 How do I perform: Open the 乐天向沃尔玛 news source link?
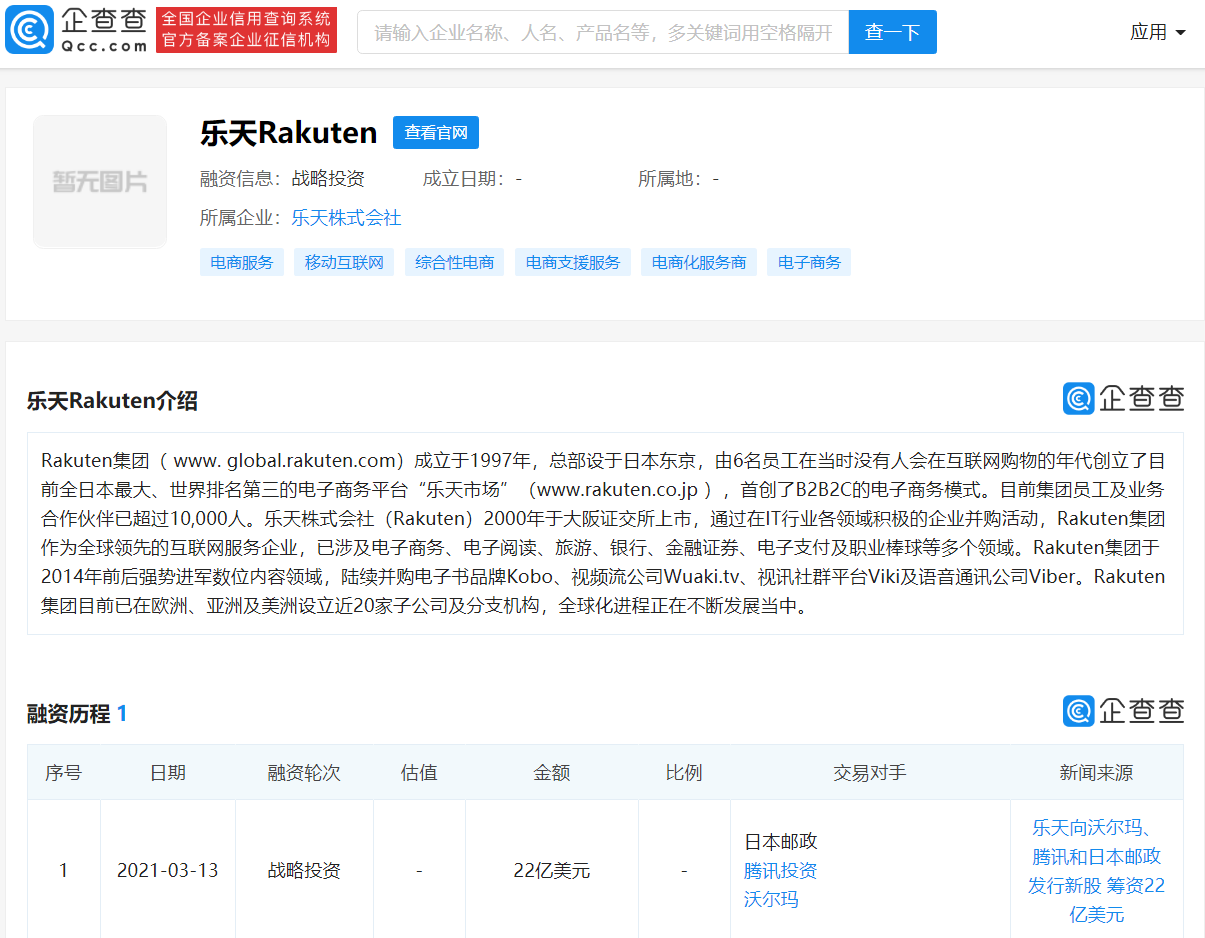pos(1096,871)
